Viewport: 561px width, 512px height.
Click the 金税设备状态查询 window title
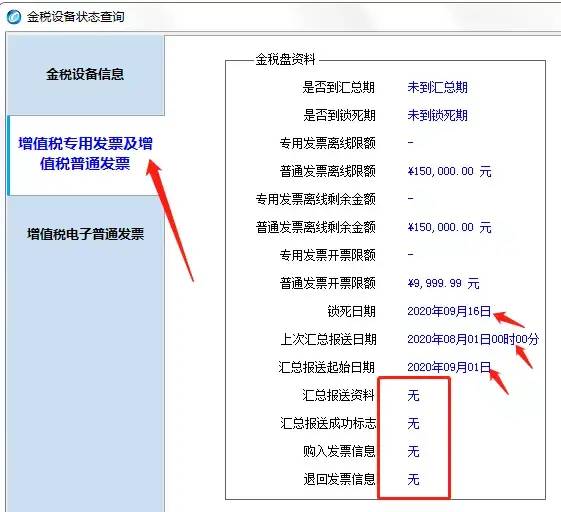(76, 17)
